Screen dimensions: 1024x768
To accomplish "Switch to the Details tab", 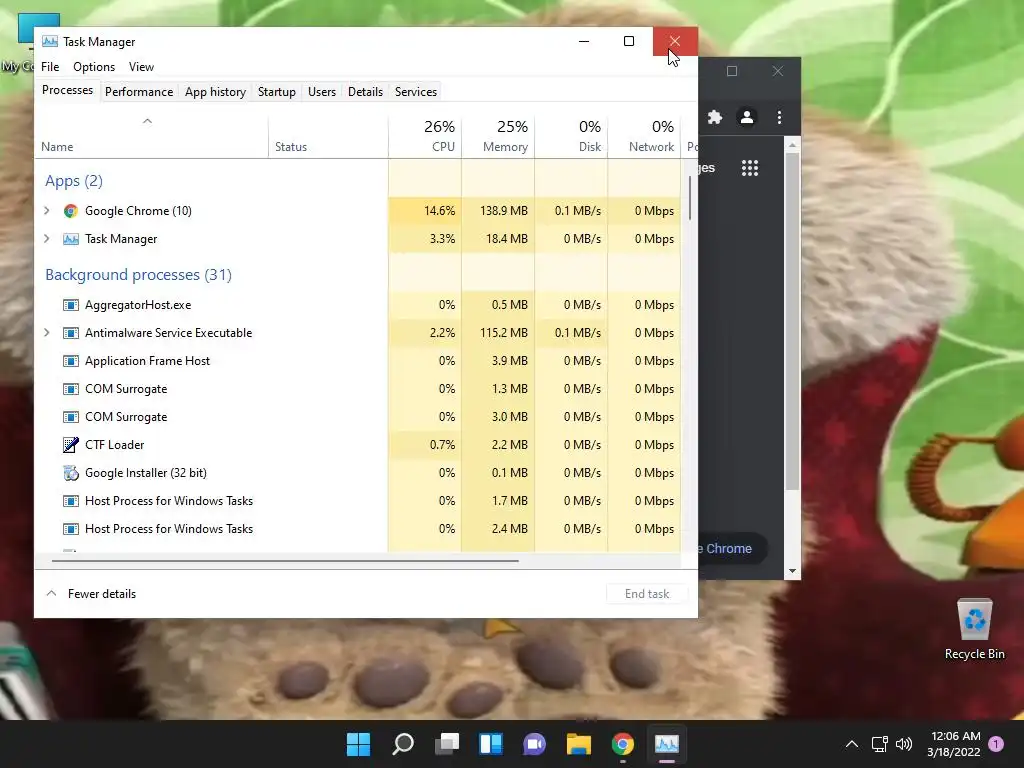I will (x=365, y=92).
